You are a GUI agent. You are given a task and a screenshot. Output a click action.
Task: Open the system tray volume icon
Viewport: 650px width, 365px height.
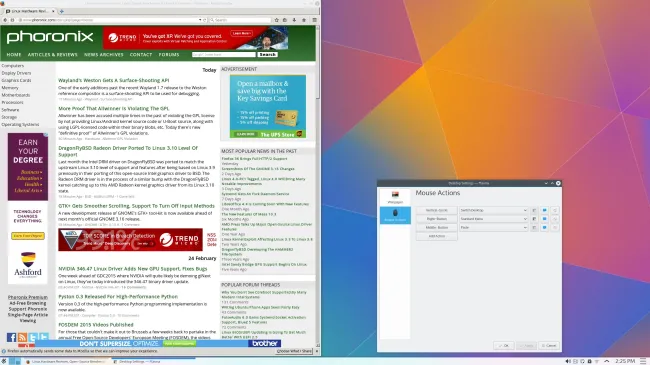click(x=568, y=361)
